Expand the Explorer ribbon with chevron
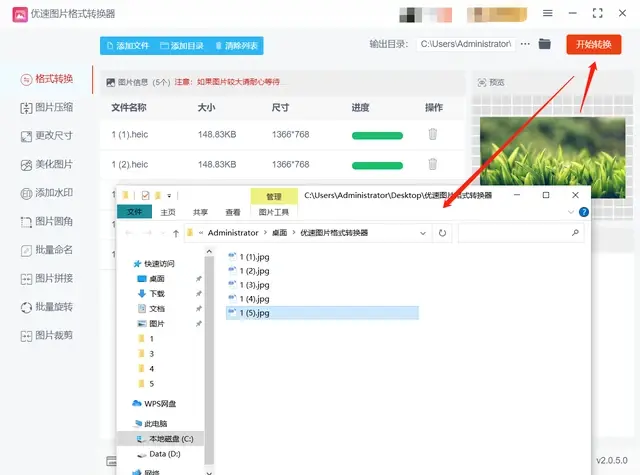This screenshot has width=640, height=475. pos(571,212)
